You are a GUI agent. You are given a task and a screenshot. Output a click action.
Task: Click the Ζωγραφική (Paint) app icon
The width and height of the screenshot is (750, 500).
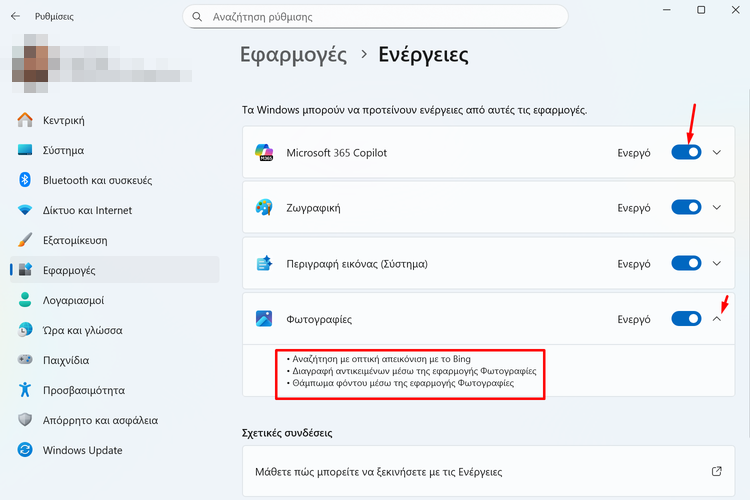(265, 208)
